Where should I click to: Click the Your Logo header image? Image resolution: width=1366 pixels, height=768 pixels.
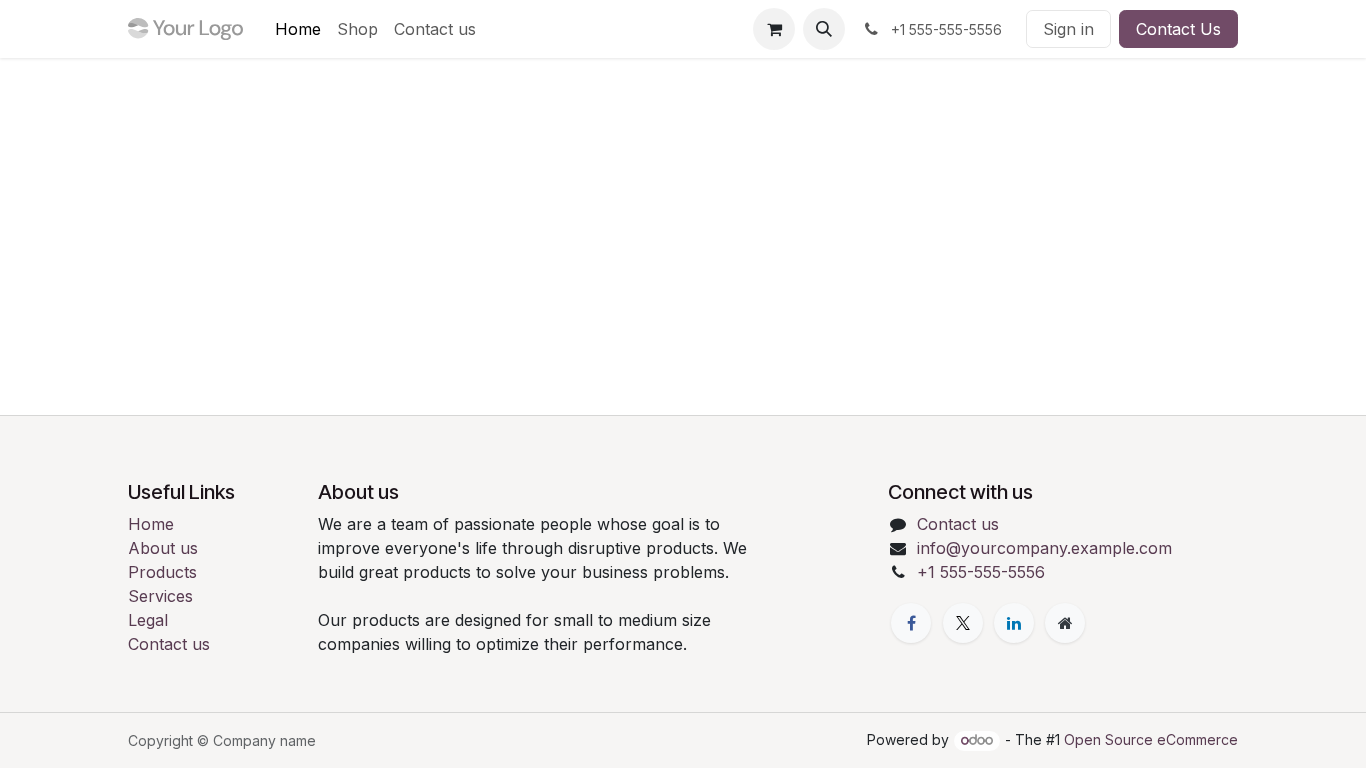click(186, 29)
